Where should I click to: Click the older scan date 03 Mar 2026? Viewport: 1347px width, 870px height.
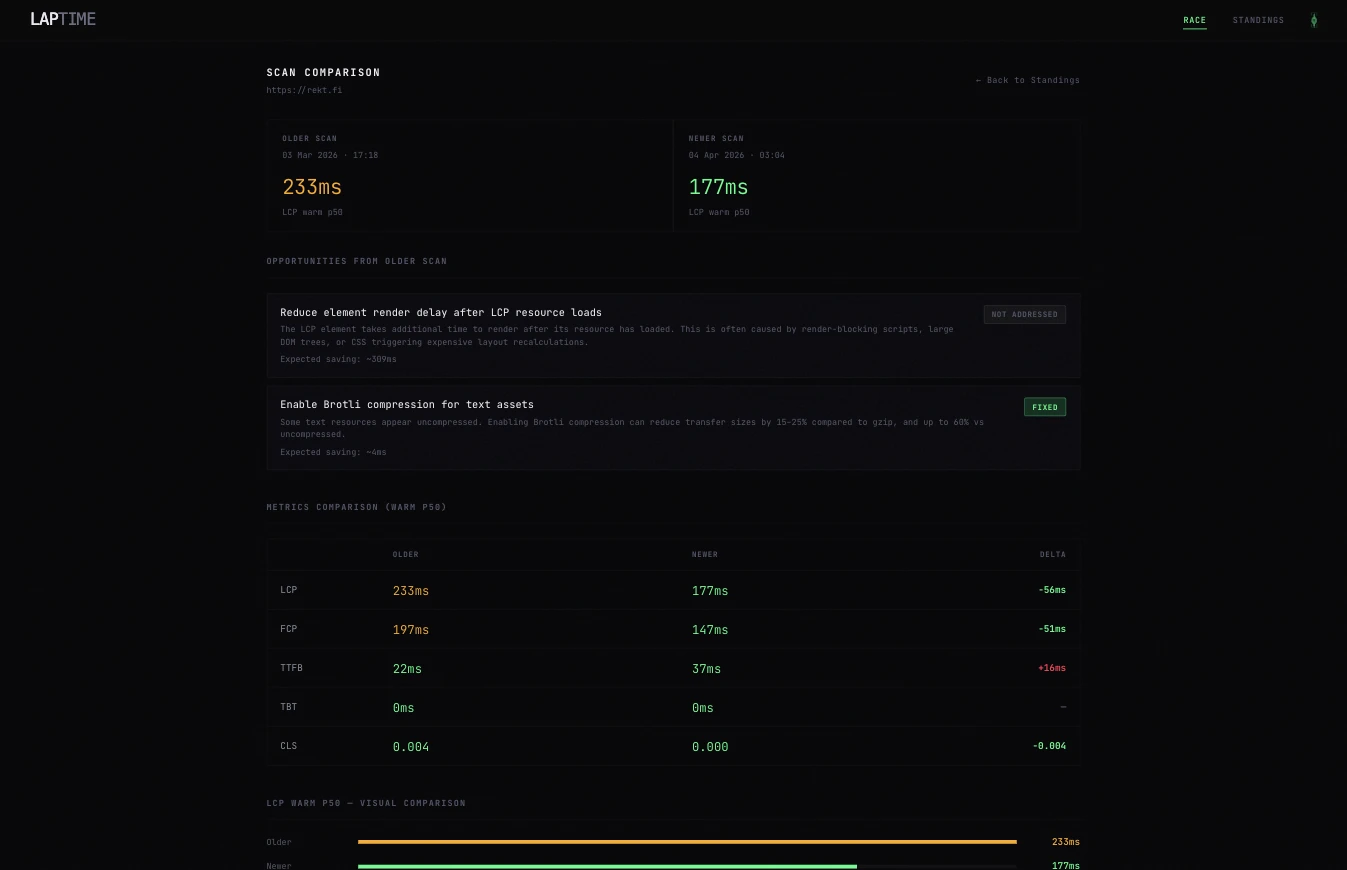tap(330, 155)
